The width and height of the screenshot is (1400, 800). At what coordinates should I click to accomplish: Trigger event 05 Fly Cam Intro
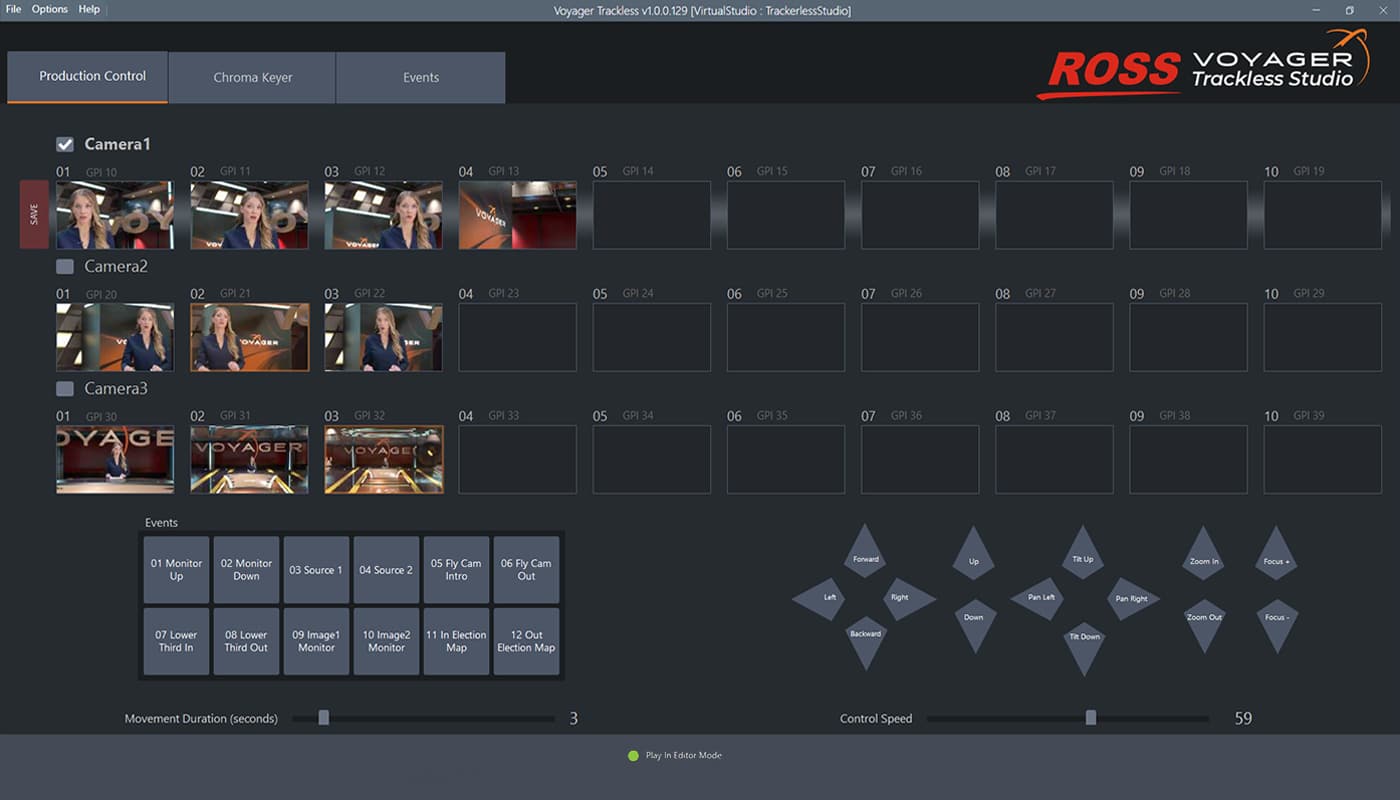point(456,570)
